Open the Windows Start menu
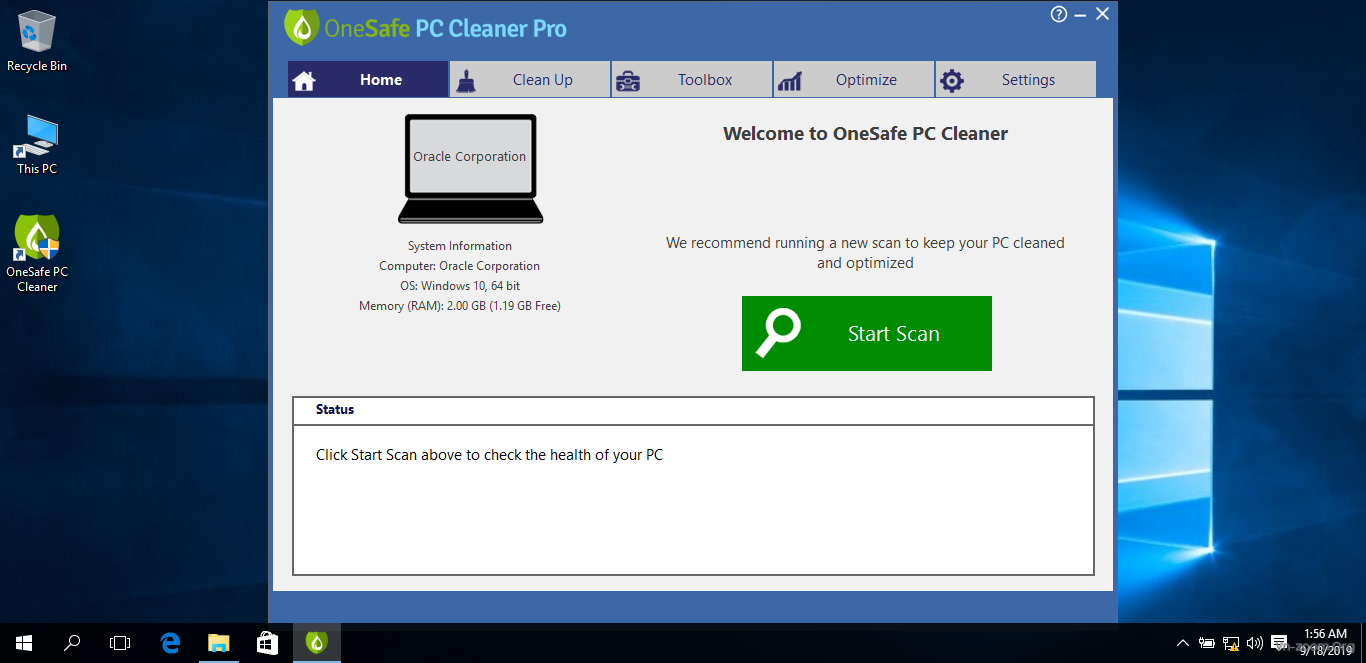The image size is (1366, 663). tap(24, 643)
